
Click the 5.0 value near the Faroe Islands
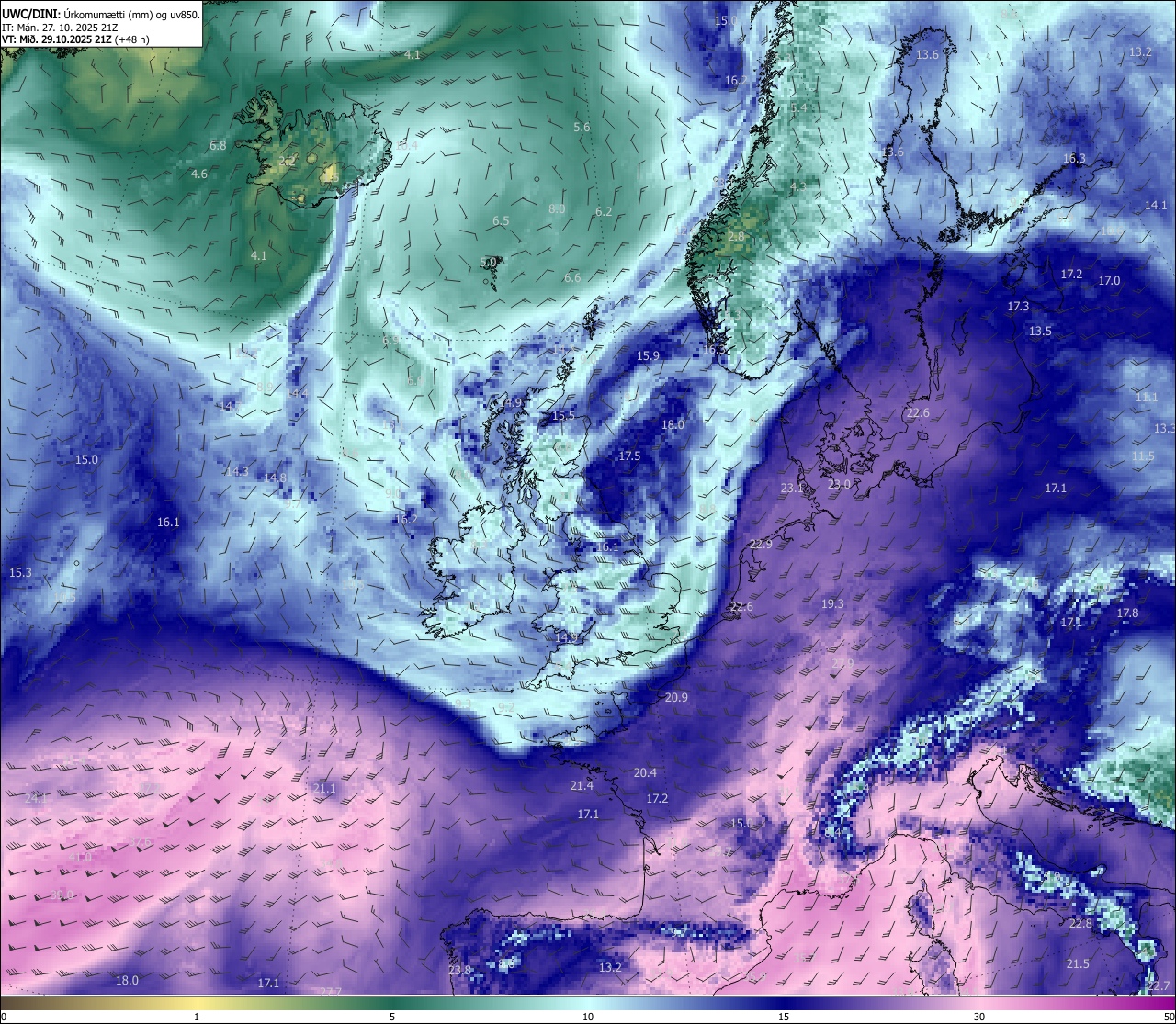[x=488, y=262]
